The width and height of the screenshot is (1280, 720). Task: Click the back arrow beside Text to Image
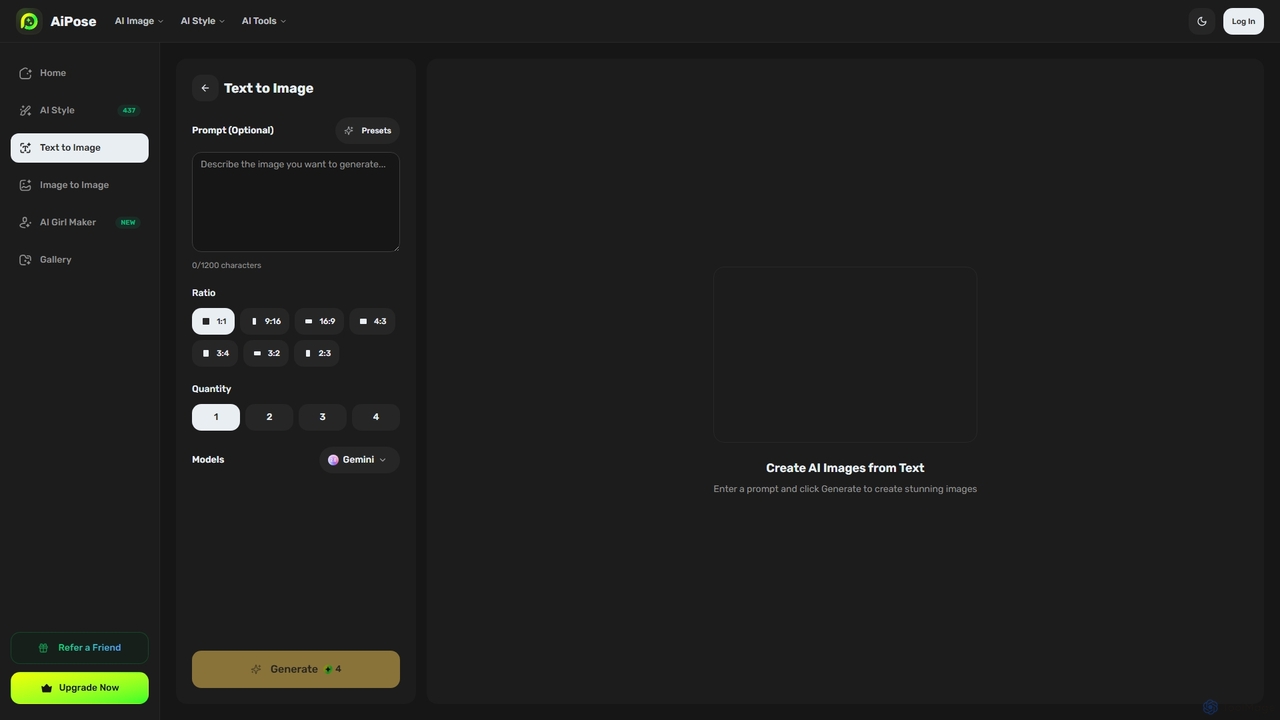[x=205, y=88]
